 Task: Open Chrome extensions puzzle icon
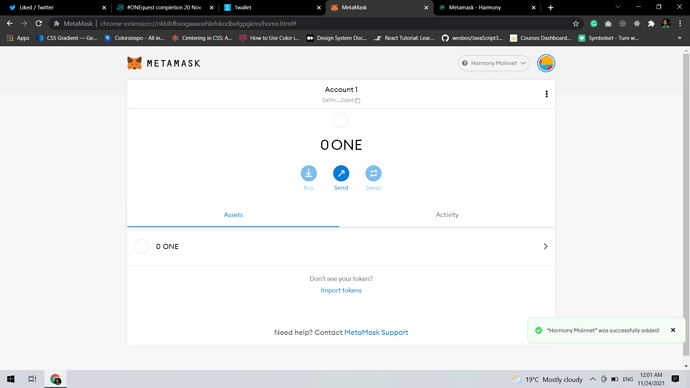(x=651, y=24)
